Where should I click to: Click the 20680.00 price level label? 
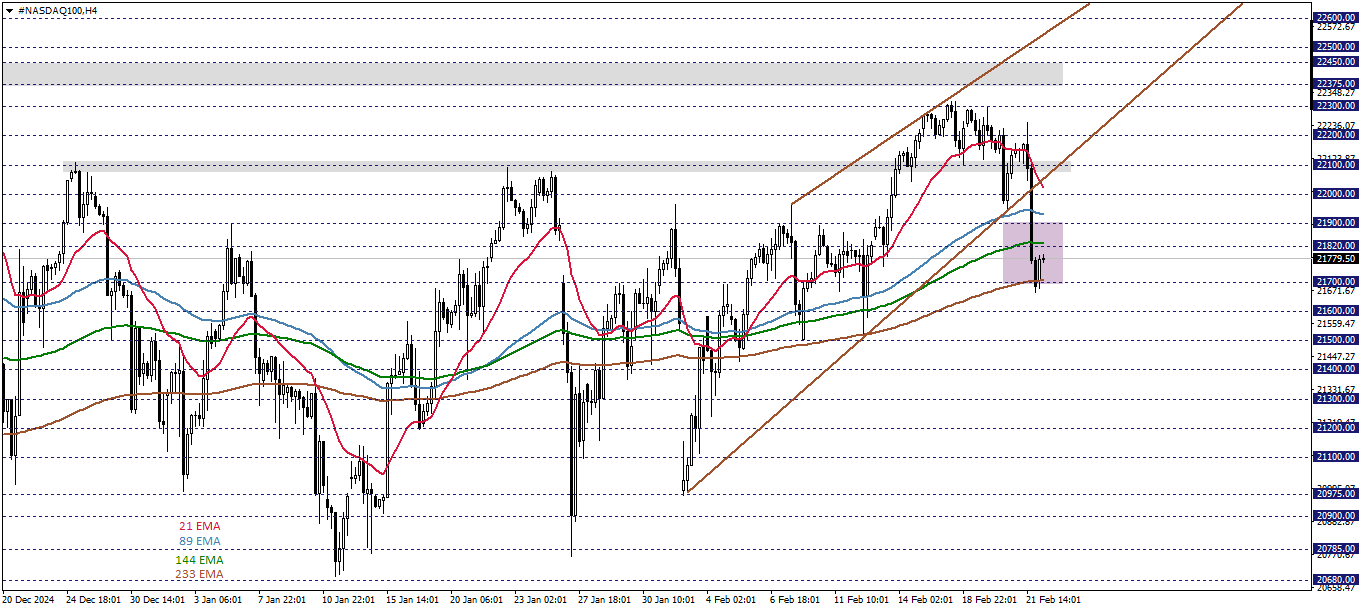[x=1336, y=580]
